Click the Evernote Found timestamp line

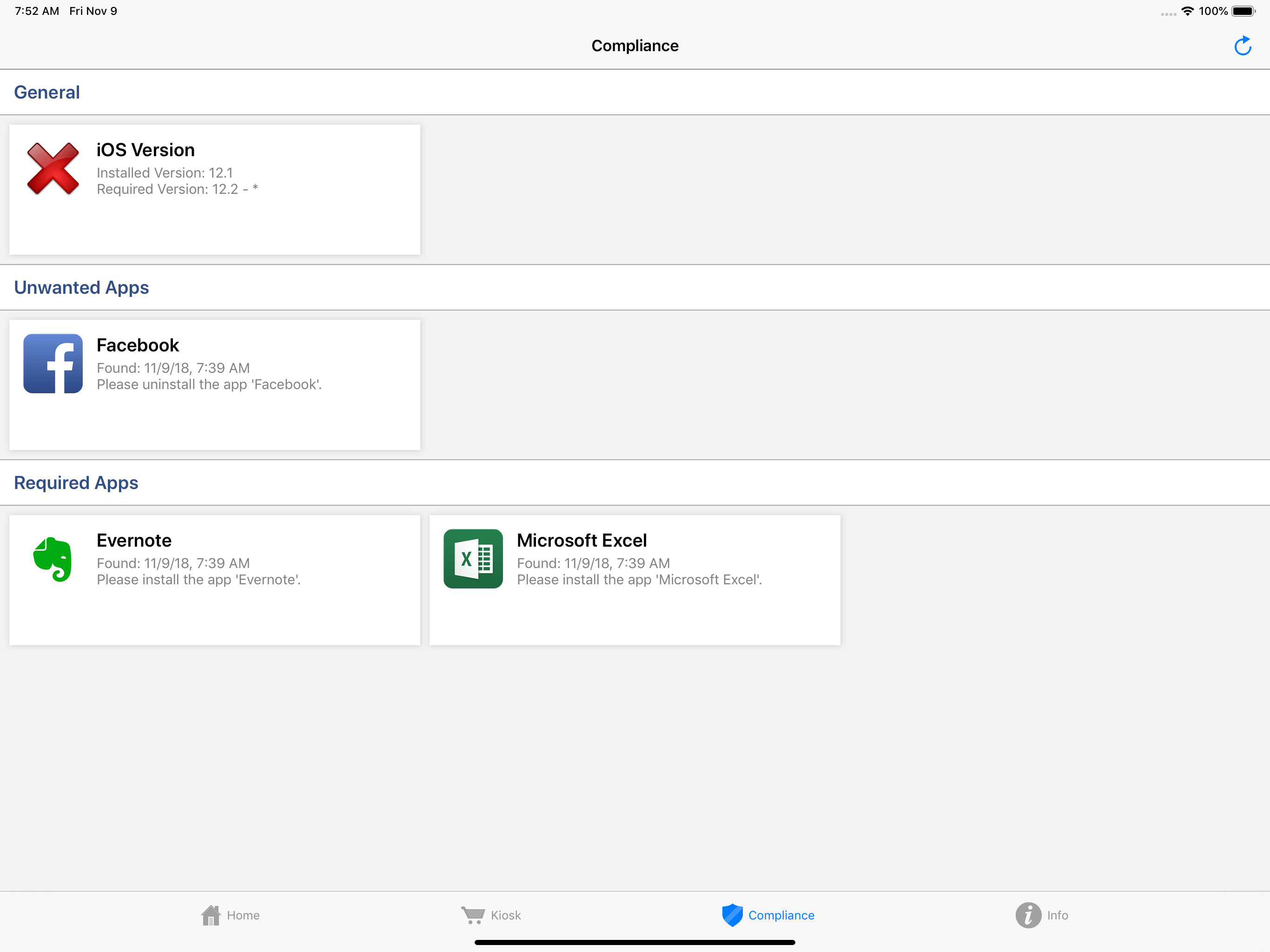point(173,563)
